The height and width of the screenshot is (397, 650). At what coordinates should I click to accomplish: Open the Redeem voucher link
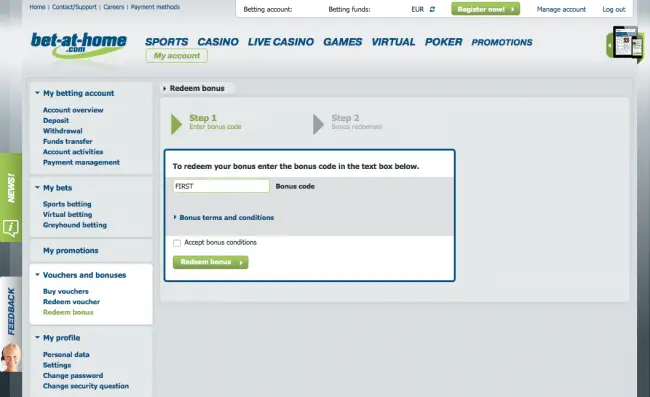[71, 302]
